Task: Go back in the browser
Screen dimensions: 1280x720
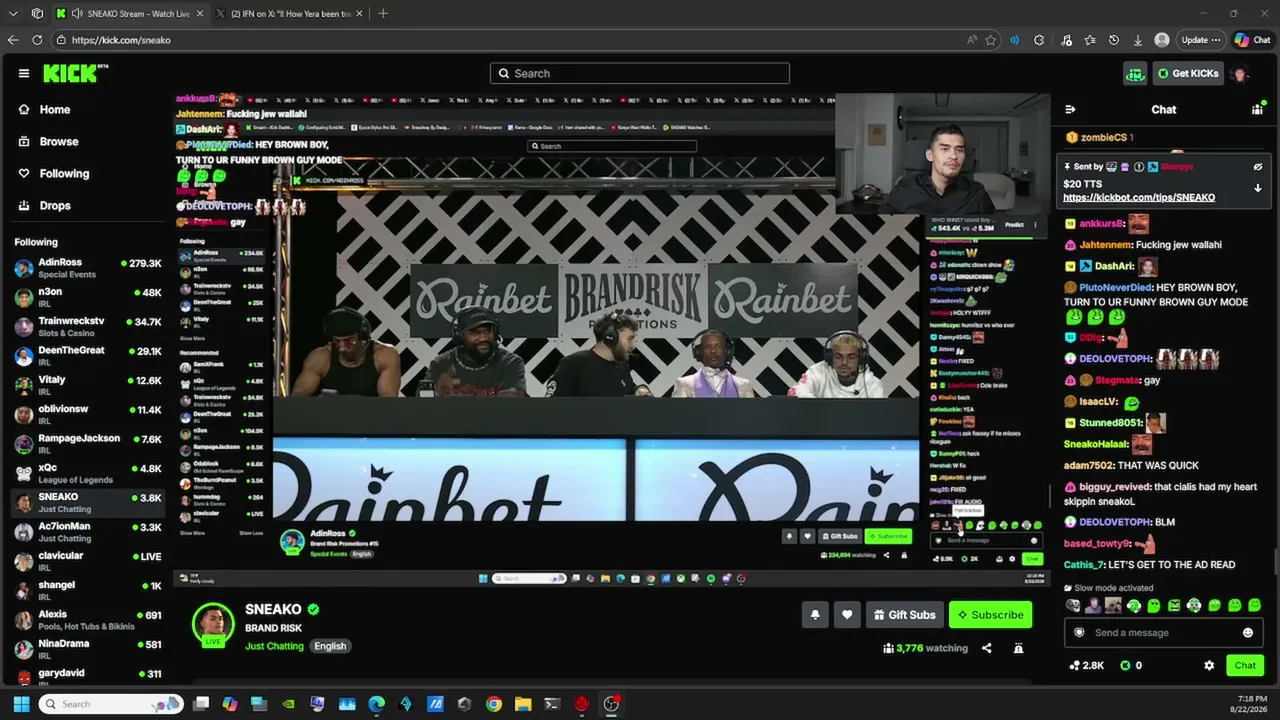Action: tap(13, 40)
